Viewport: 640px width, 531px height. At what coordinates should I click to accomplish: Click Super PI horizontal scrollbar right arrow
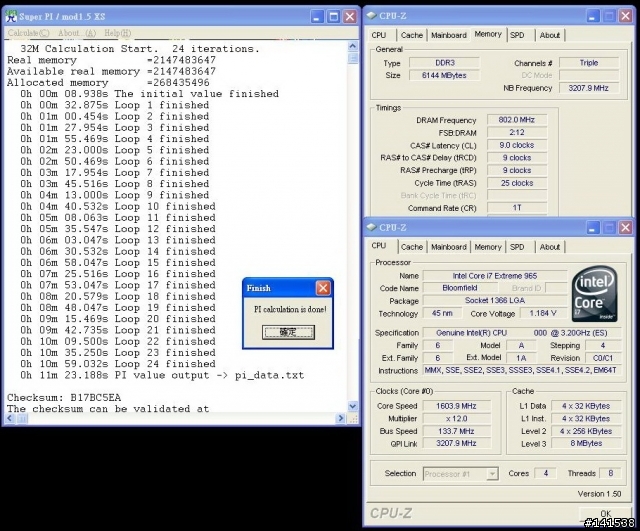[340, 418]
